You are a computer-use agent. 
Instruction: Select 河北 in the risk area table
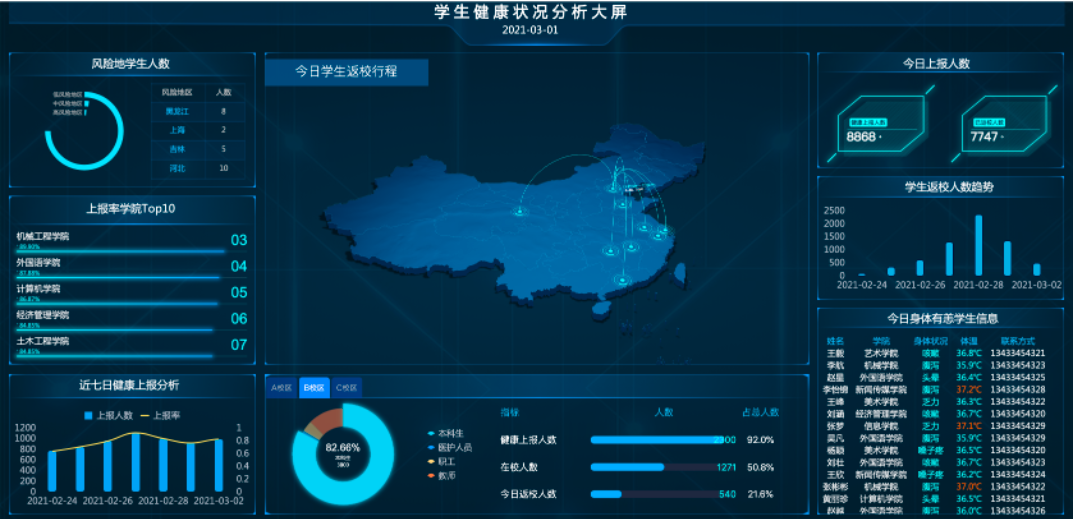click(177, 168)
